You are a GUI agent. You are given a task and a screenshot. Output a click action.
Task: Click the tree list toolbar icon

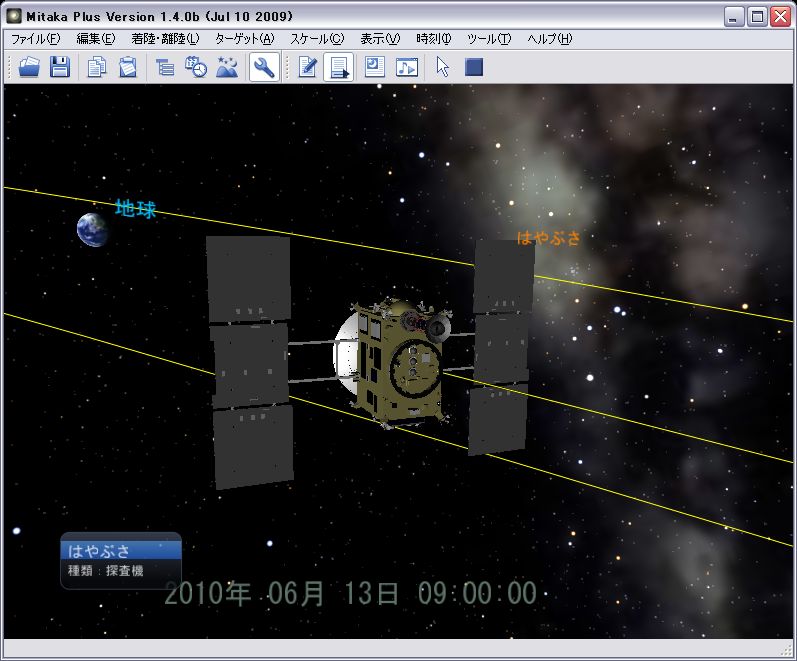pyautogui.click(x=165, y=67)
